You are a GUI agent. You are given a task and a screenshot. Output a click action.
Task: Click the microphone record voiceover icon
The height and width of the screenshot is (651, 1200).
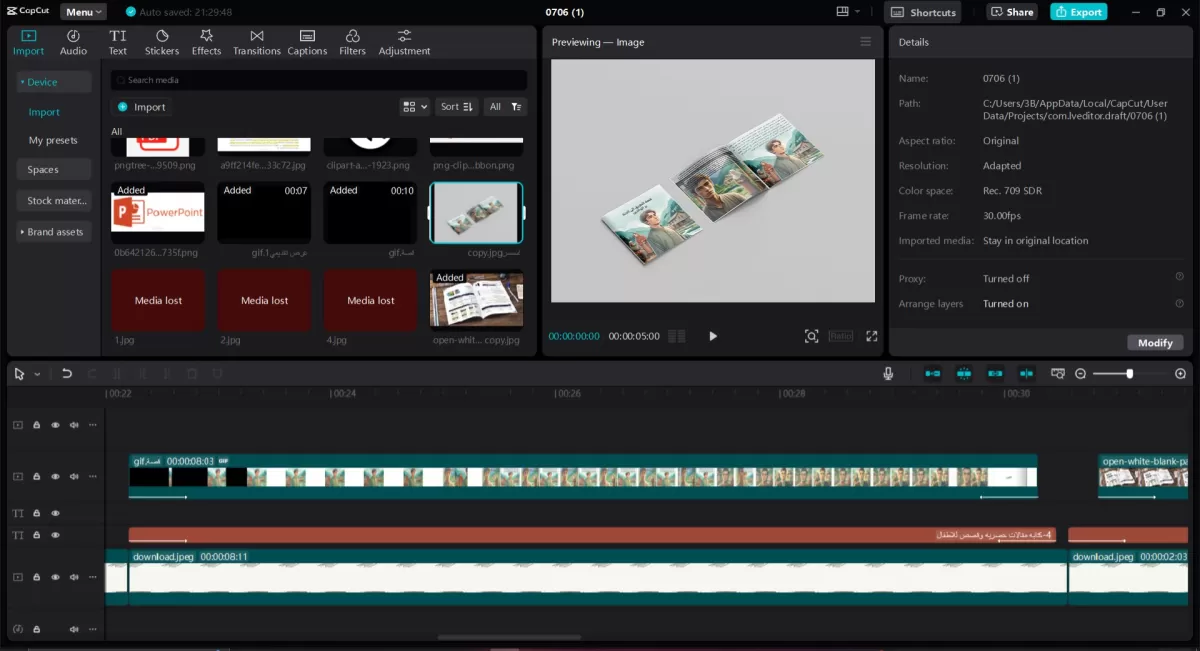tap(888, 373)
